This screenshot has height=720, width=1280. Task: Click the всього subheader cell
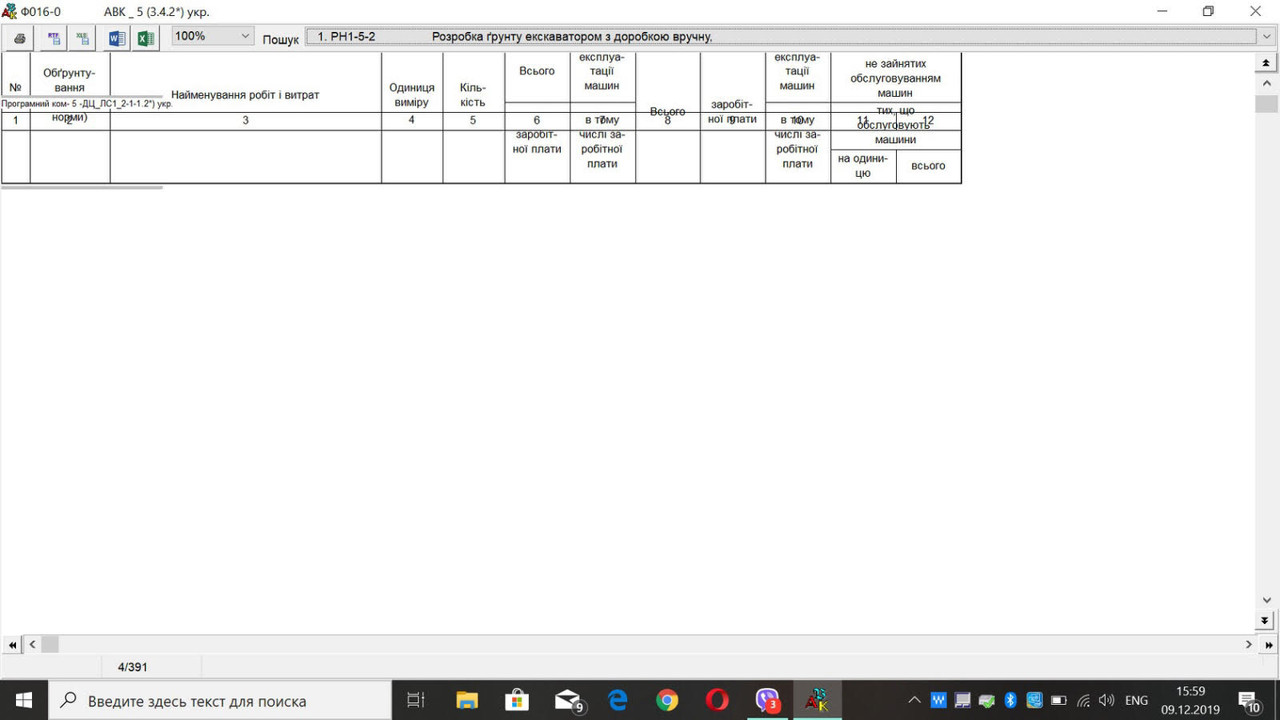tap(928, 166)
